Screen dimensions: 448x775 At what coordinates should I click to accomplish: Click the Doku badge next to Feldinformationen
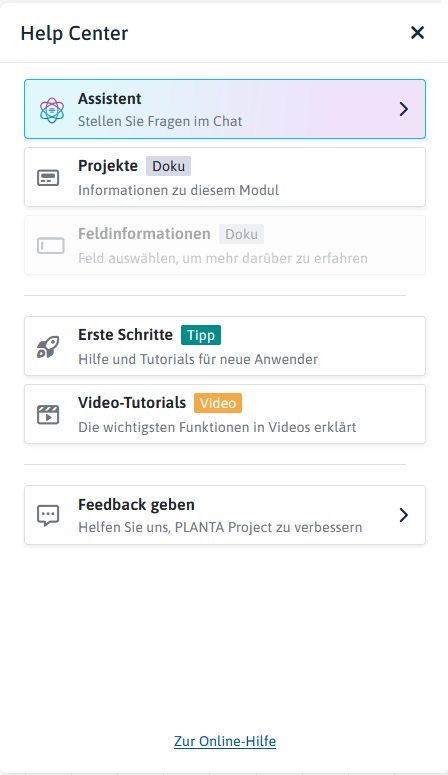[241, 234]
